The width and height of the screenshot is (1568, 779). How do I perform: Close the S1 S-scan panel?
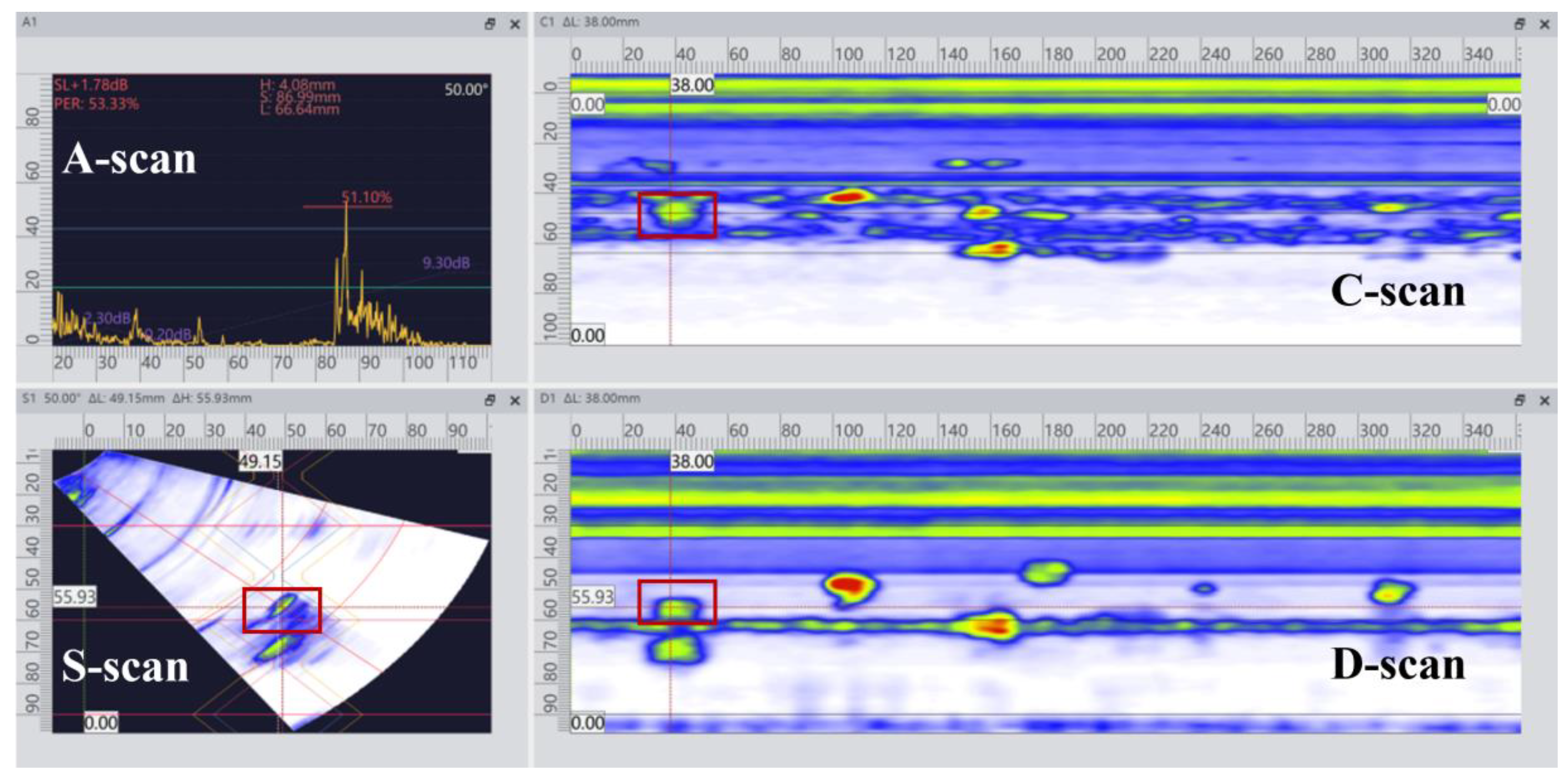point(515,400)
